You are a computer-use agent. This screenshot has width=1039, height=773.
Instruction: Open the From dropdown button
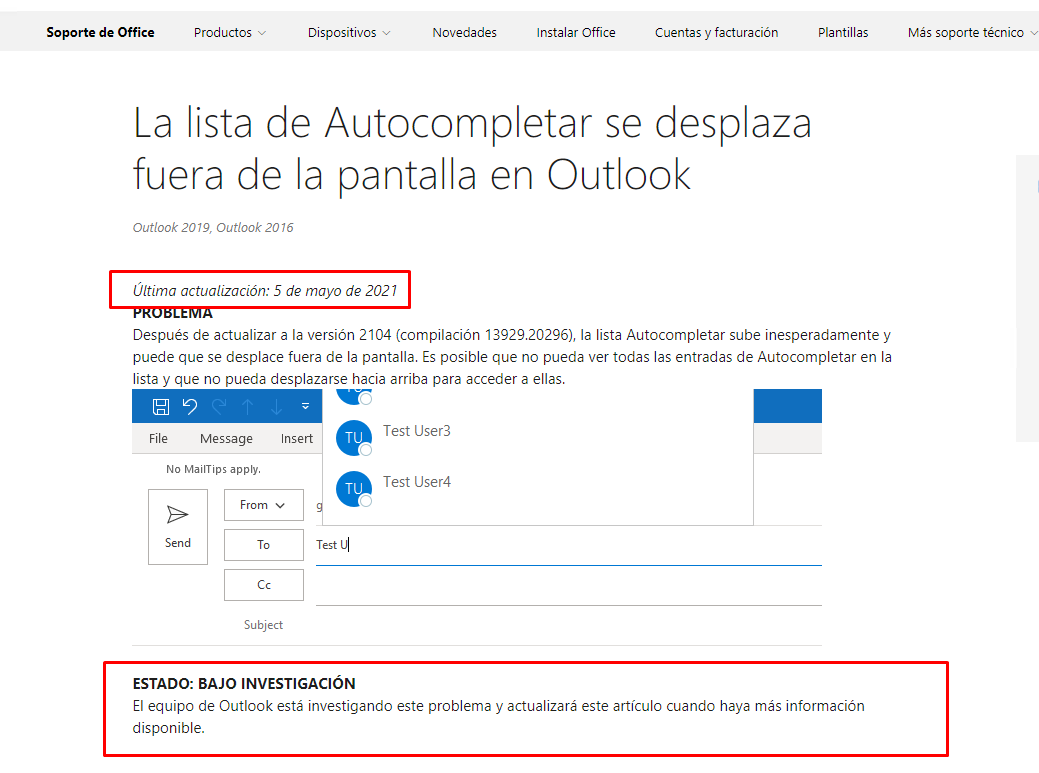click(264, 505)
